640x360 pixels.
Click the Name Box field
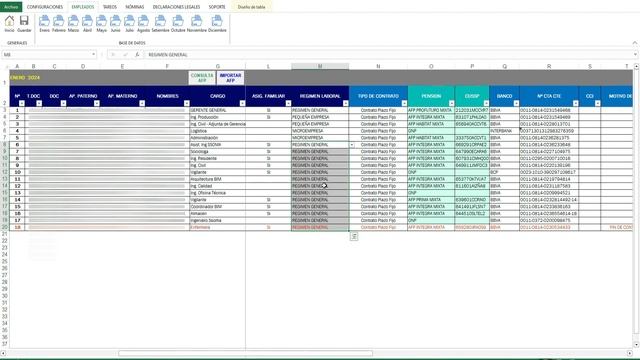click(47, 54)
